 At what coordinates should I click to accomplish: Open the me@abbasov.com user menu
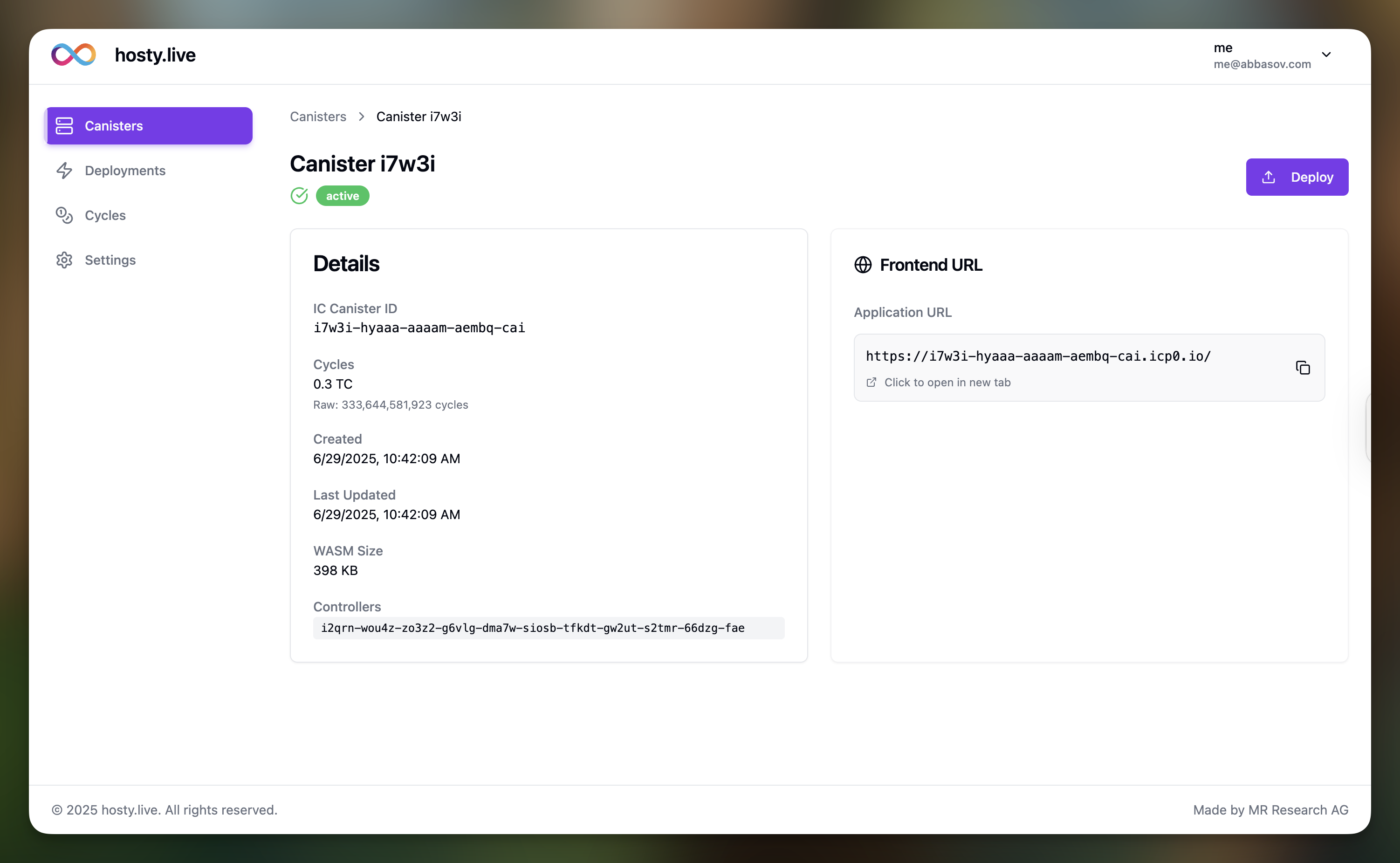pyautogui.click(x=1261, y=56)
